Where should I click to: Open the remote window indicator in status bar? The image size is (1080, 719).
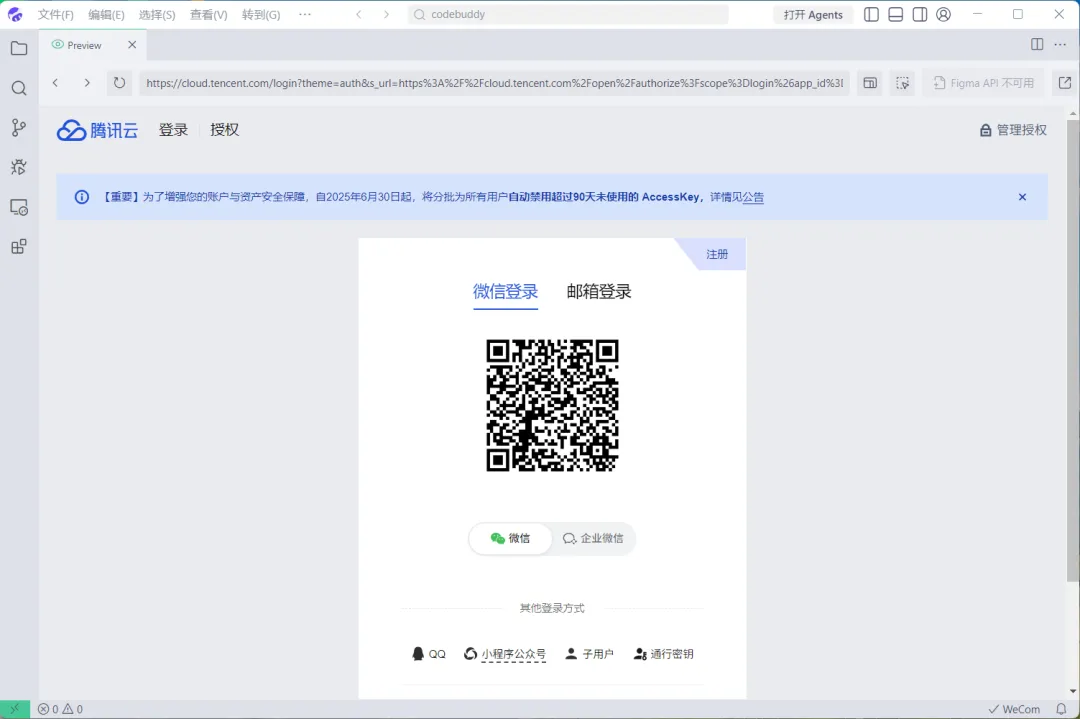click(15, 709)
